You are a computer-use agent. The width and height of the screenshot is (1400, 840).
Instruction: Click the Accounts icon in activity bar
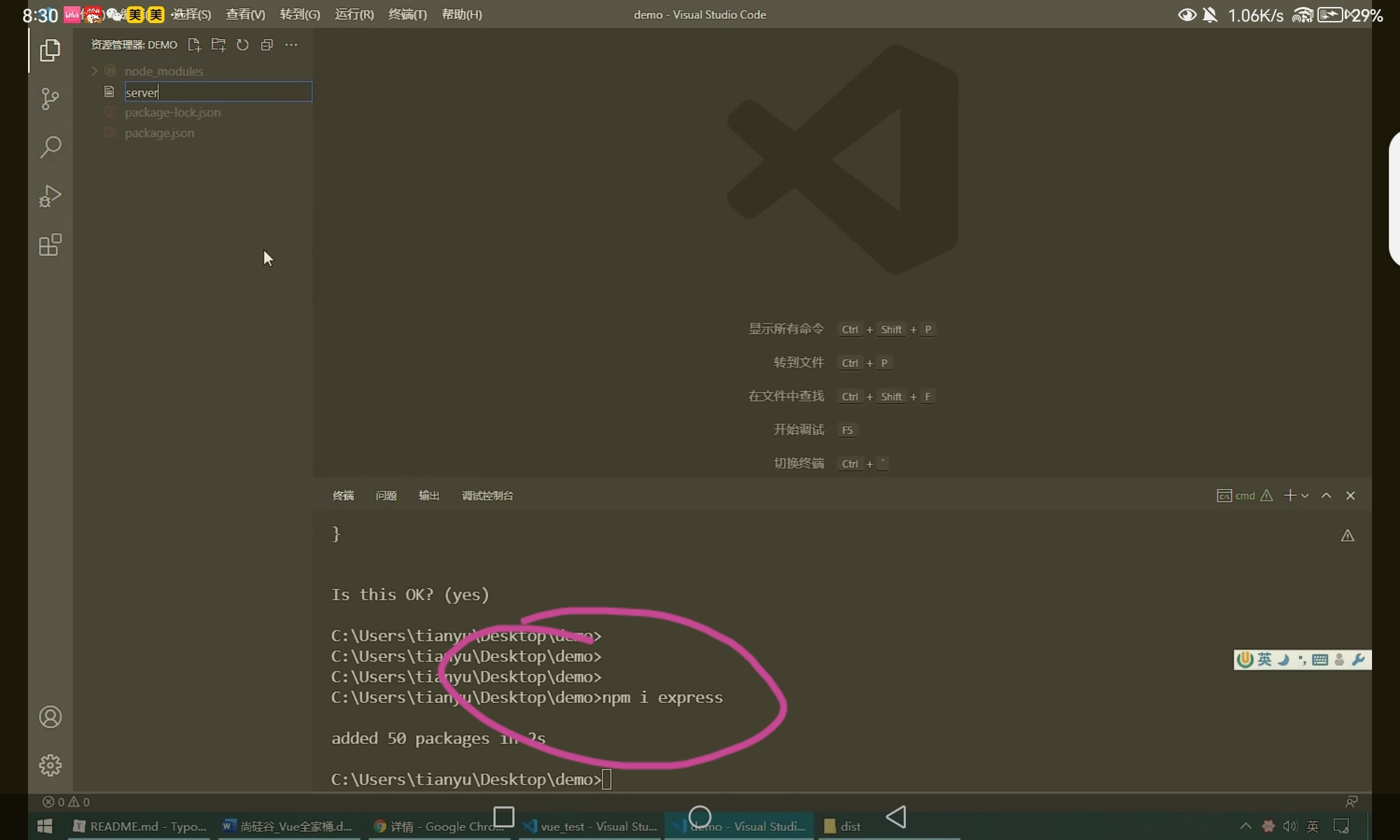[x=50, y=717]
